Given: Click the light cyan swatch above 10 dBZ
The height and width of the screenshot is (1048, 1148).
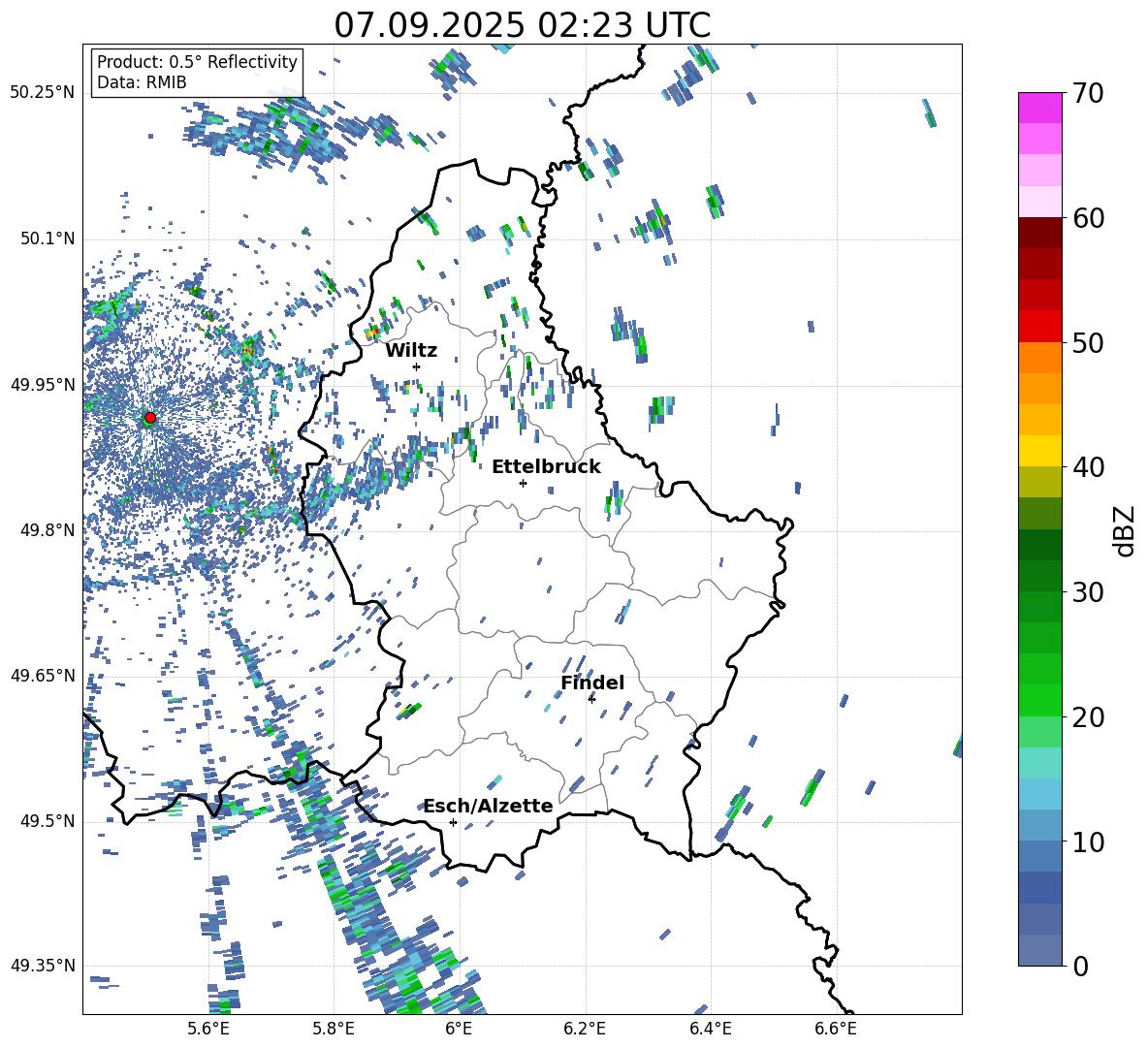Looking at the screenshot, I should point(1039,794).
